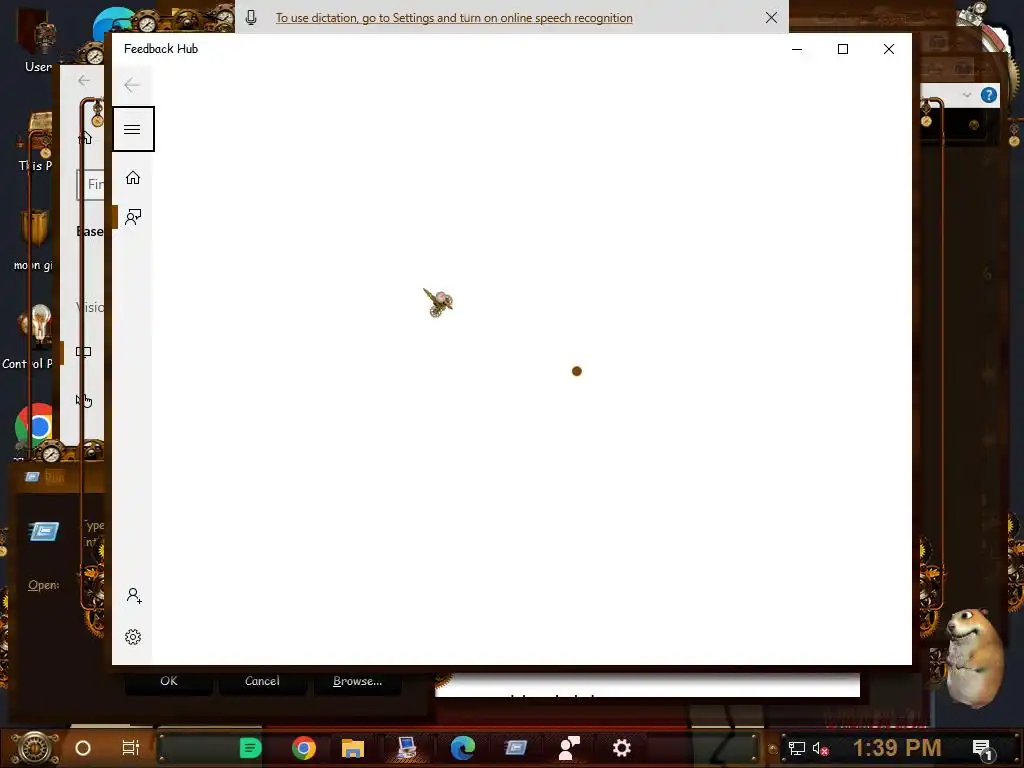Image resolution: width=1024 pixels, height=768 pixels.
Task: Expand the chevron next to help icon
Action: (x=967, y=95)
